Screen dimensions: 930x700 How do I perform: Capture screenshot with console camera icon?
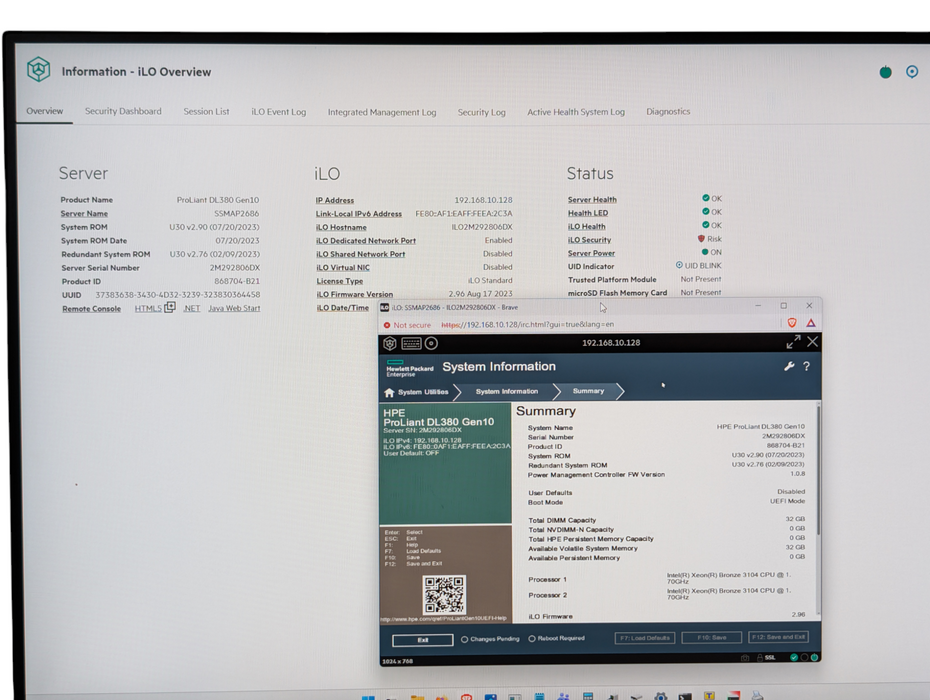point(745,657)
